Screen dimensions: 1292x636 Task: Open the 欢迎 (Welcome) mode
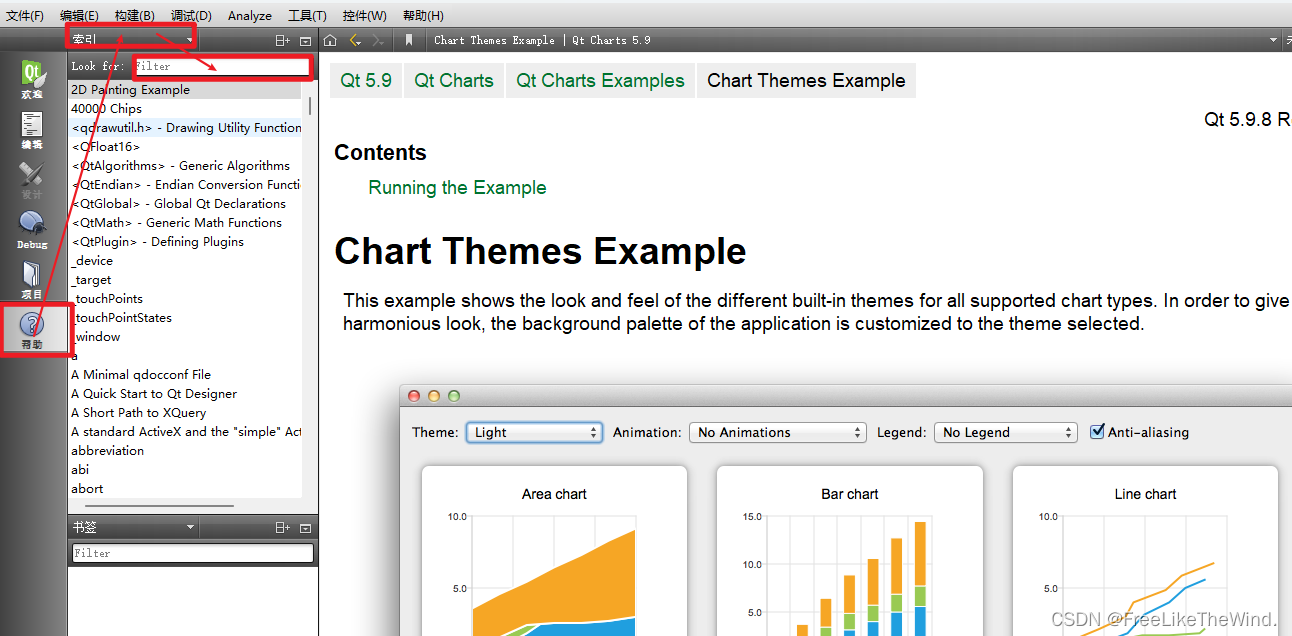32,80
